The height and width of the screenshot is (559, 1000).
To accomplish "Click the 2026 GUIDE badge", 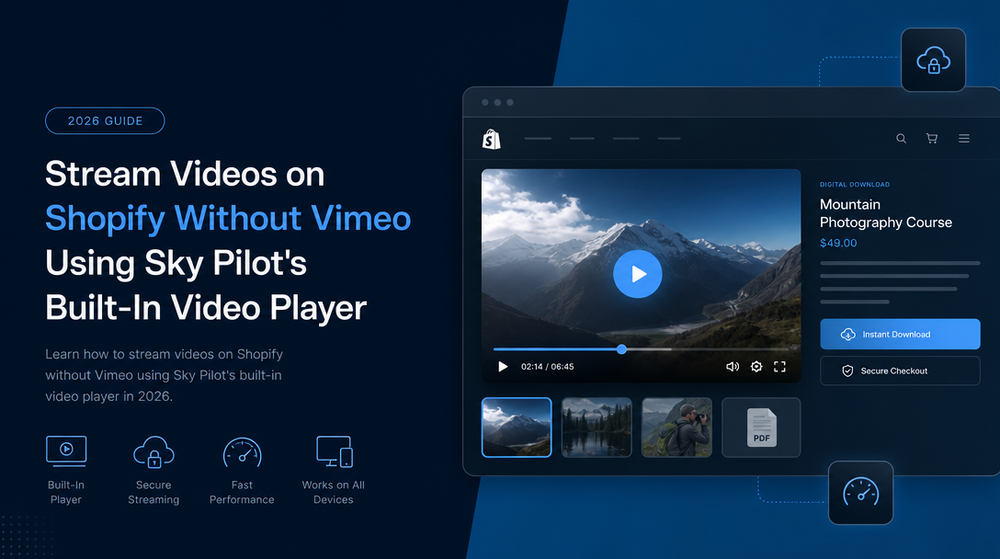I will pyautogui.click(x=105, y=120).
